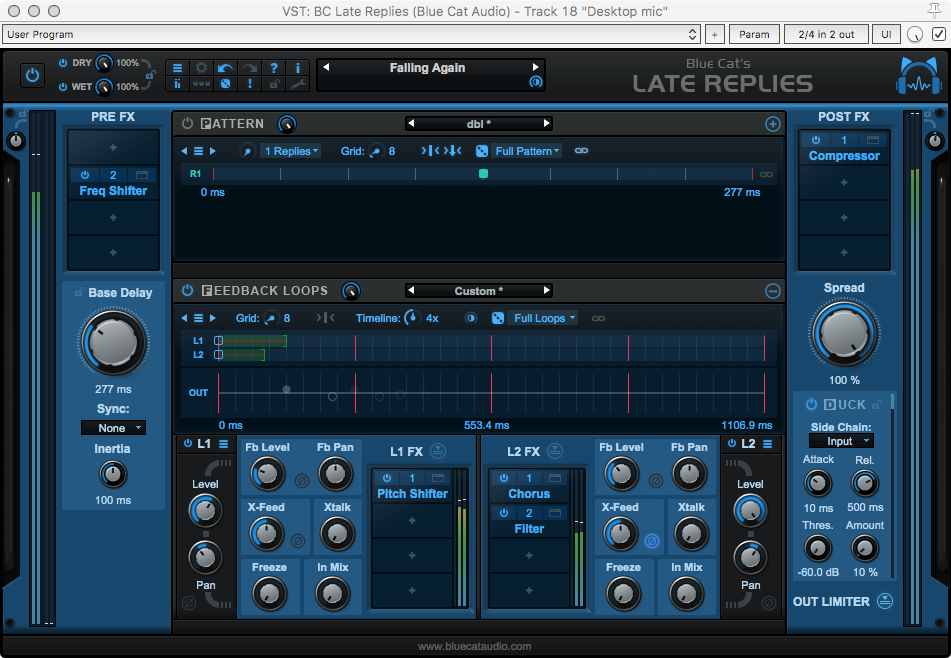Open the Feedback Loops toolbar list menu icon

pyautogui.click(x=198, y=318)
